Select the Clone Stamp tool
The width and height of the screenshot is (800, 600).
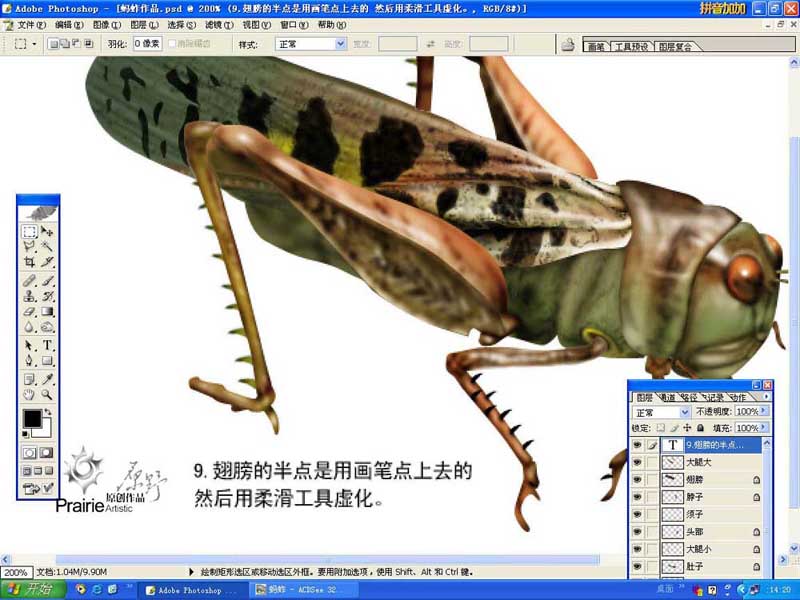click(30, 296)
